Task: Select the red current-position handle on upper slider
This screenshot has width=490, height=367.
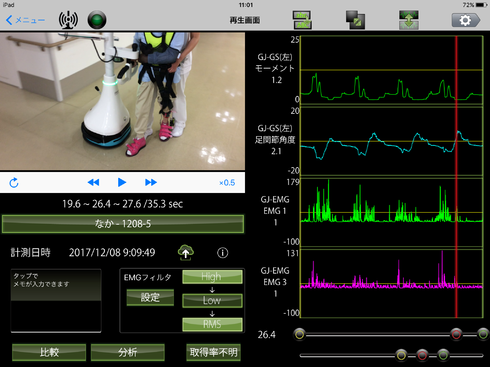Action: point(456,334)
